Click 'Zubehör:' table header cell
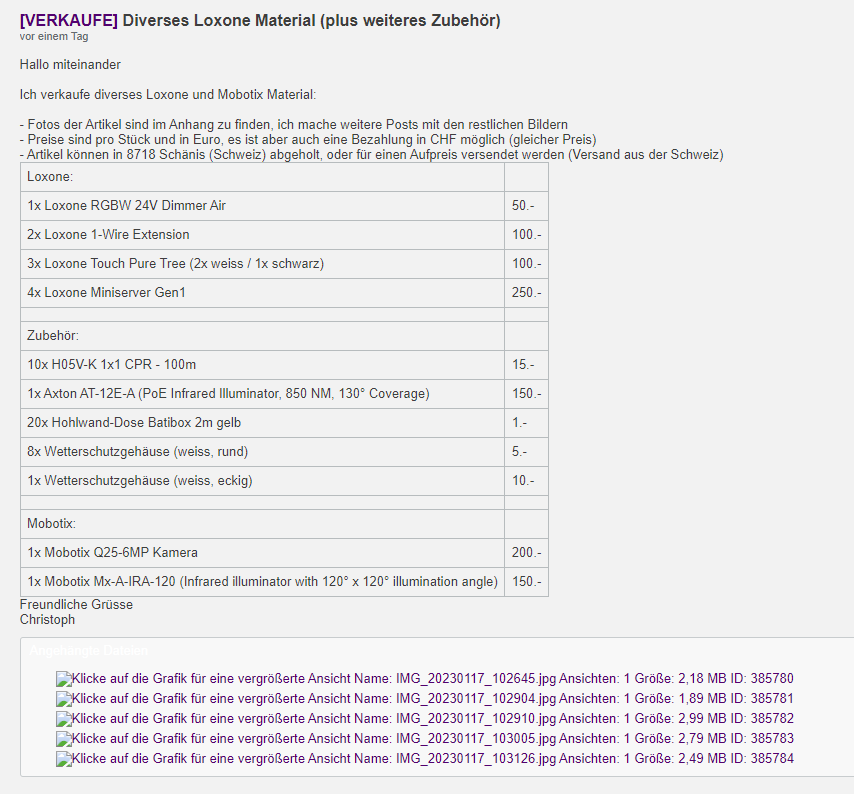This screenshot has width=854, height=794. pyautogui.click(x=263, y=335)
